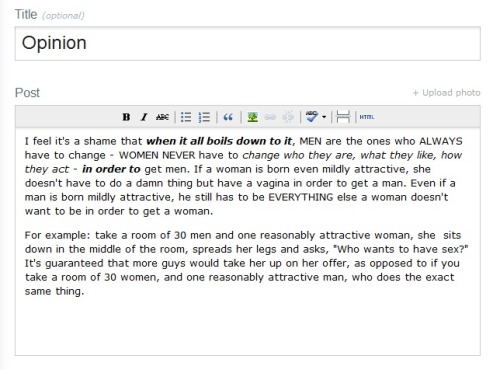The height and width of the screenshot is (370, 500).
Task: Click the bold phrase "when it all boils down to it"
Action: click(219, 141)
